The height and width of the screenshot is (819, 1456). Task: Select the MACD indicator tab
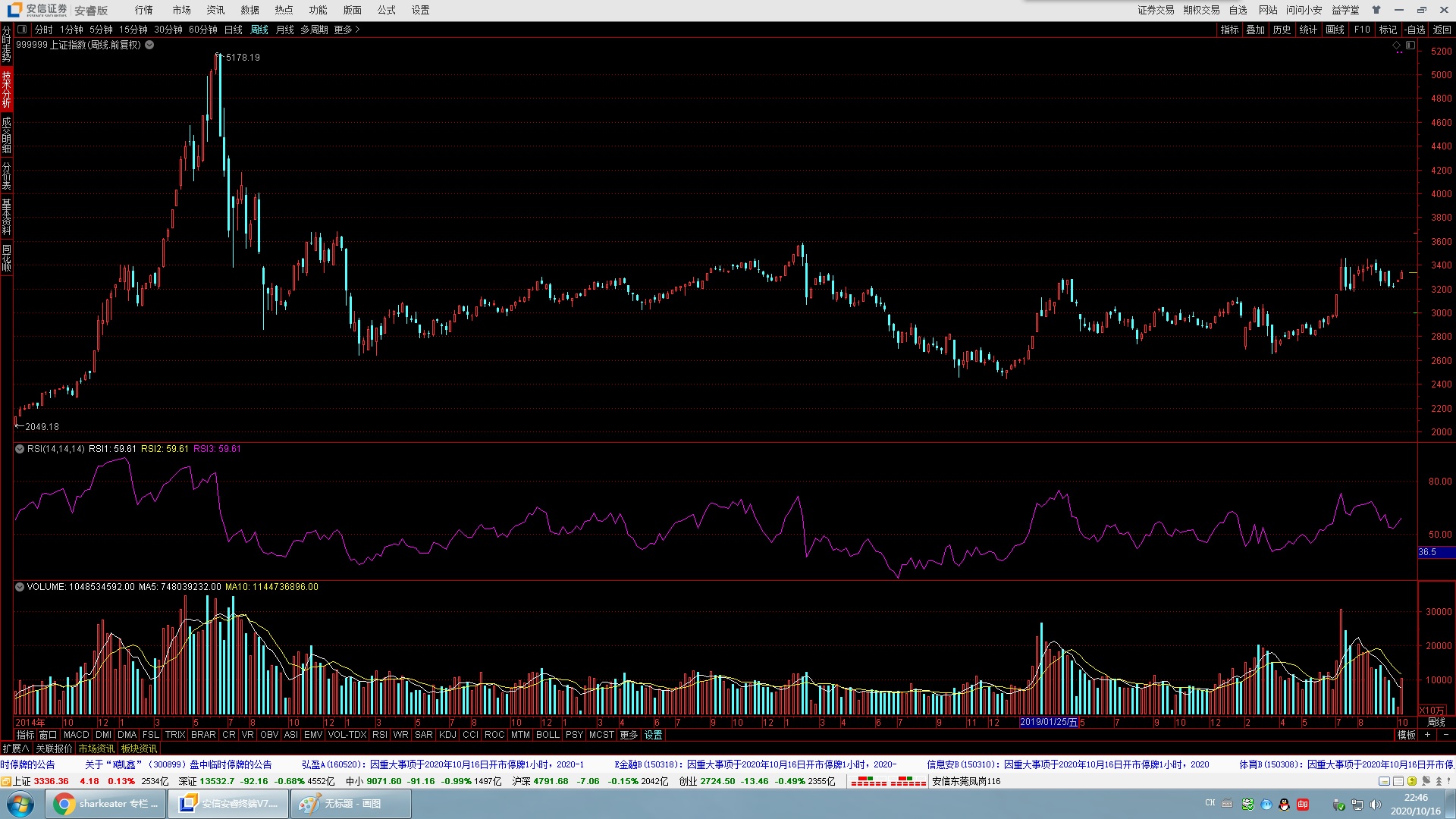pyautogui.click(x=76, y=735)
